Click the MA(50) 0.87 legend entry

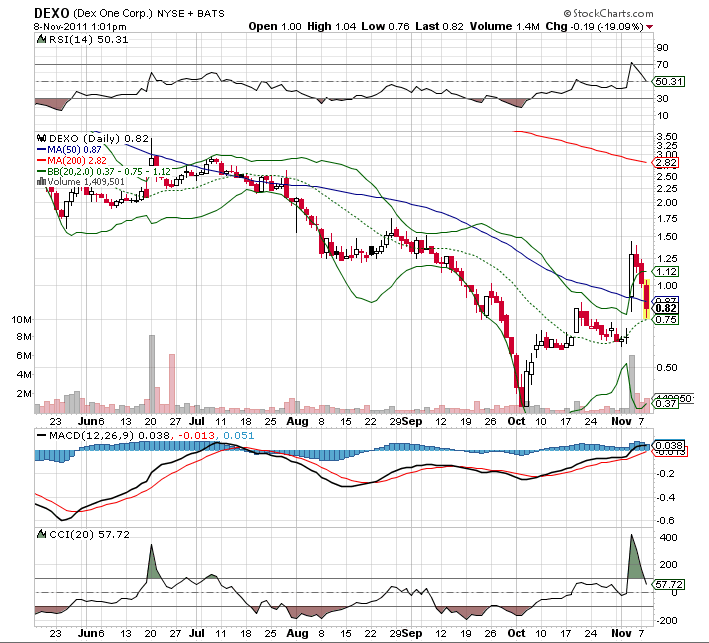point(74,149)
